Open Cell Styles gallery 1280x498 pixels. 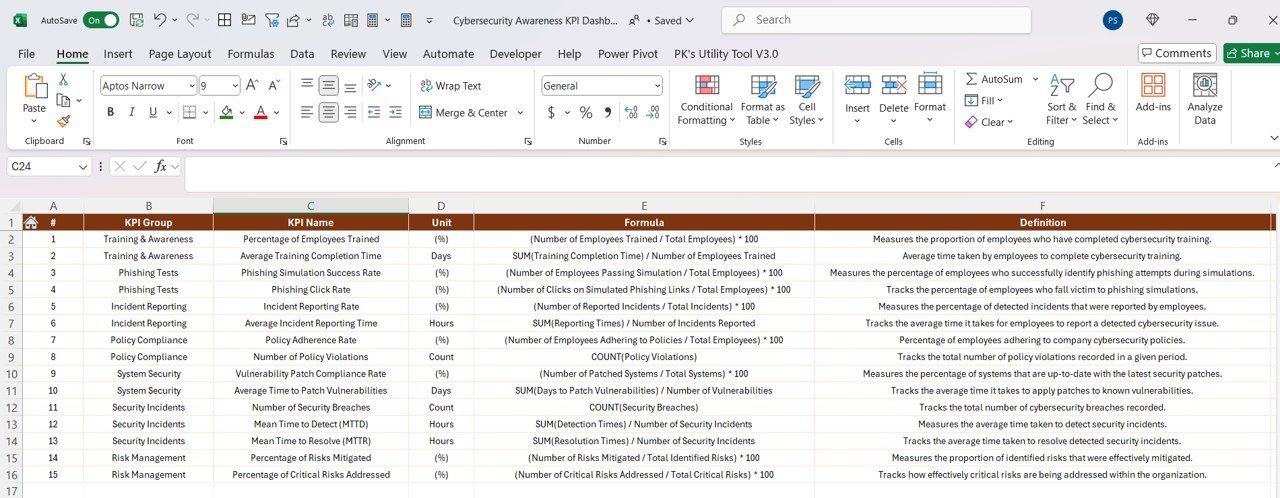tap(807, 100)
